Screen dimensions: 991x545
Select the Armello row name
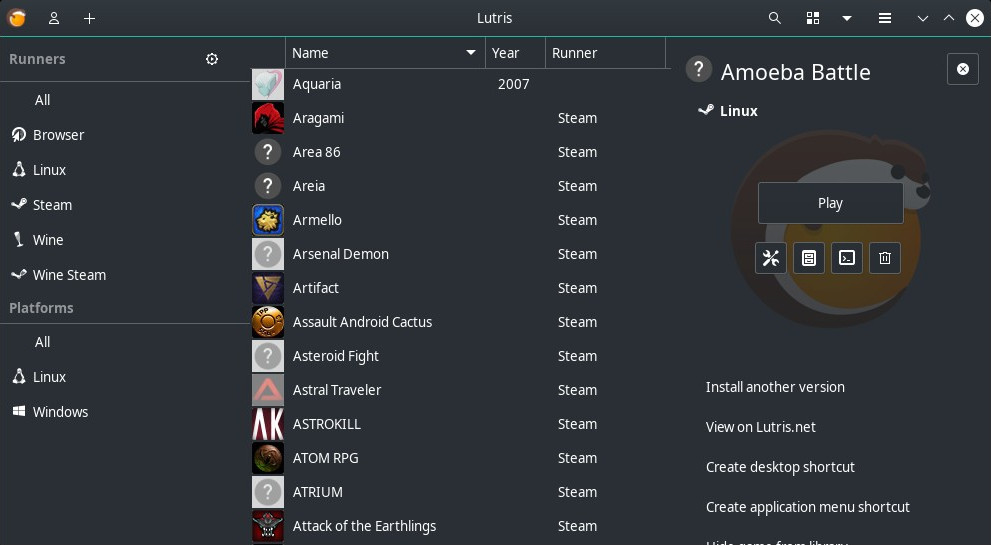coord(317,220)
